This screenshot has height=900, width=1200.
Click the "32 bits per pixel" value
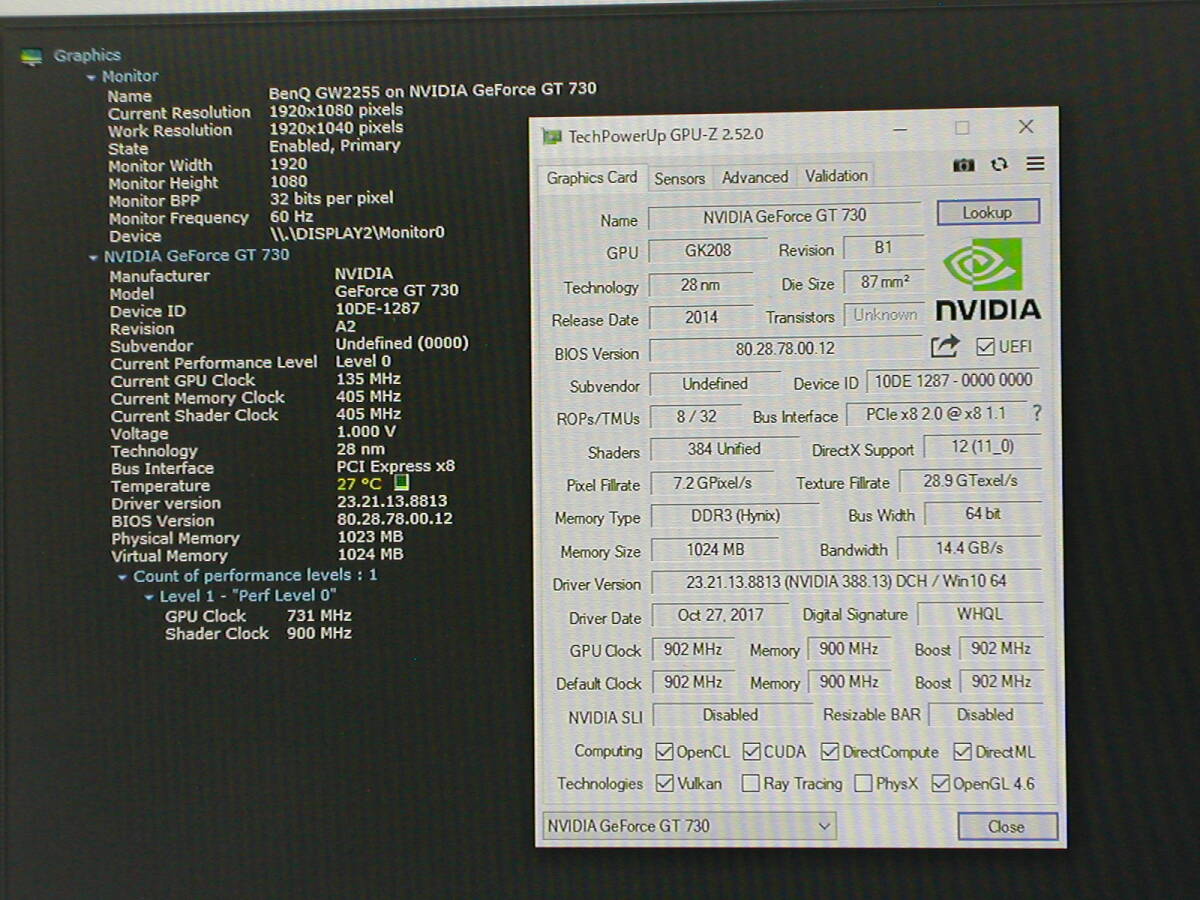tap(331, 198)
